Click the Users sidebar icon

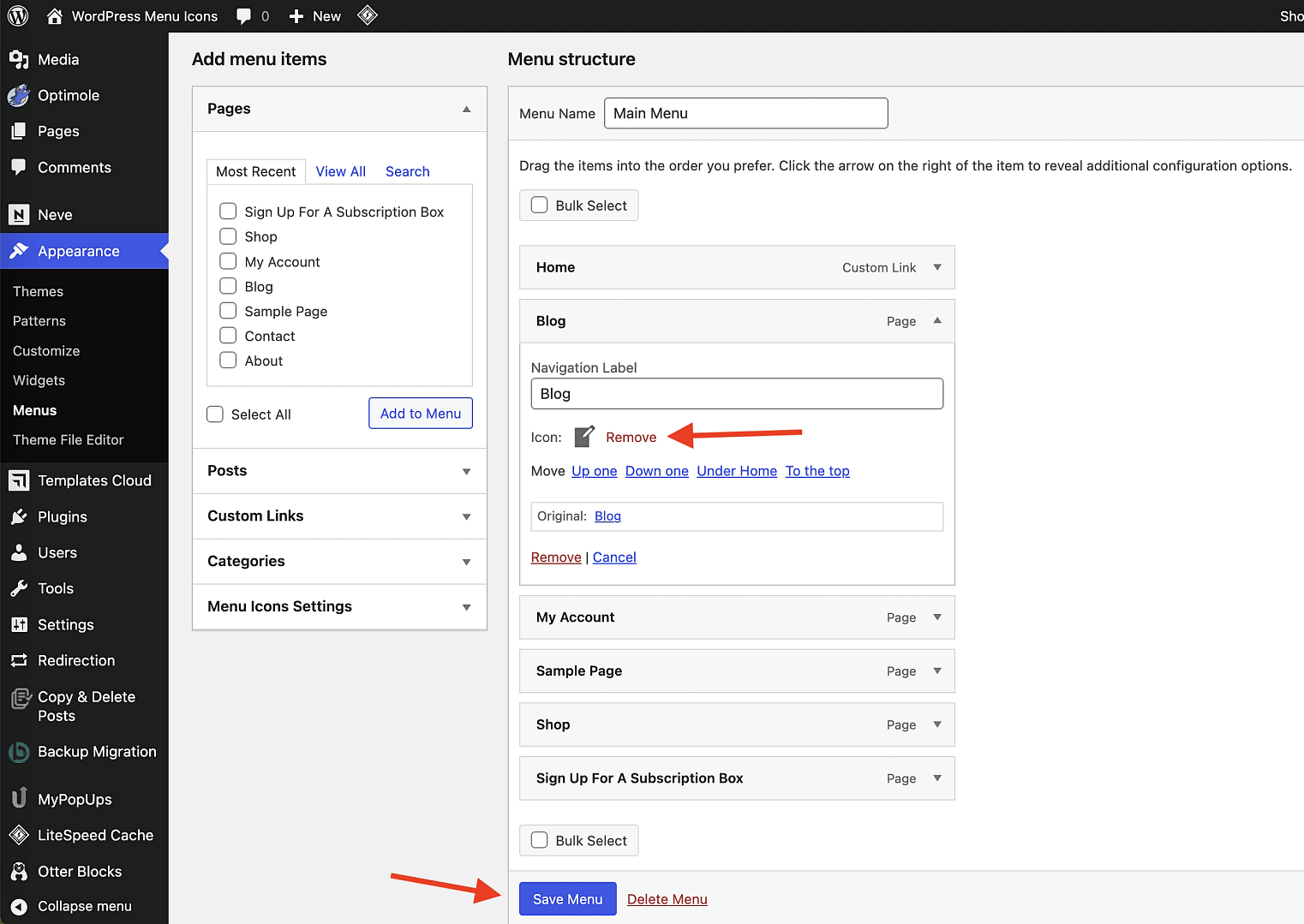(19, 552)
